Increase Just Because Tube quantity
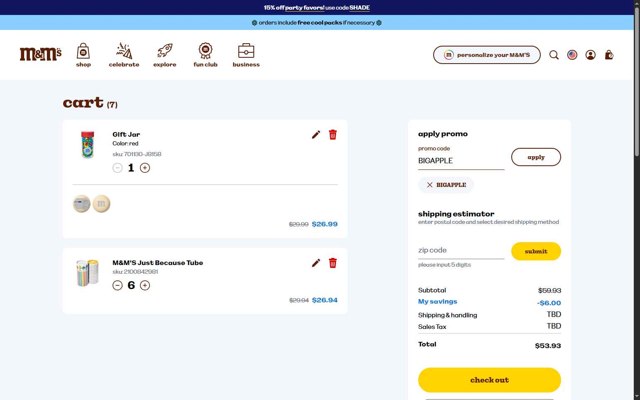This screenshot has width=640, height=400. click(145, 285)
